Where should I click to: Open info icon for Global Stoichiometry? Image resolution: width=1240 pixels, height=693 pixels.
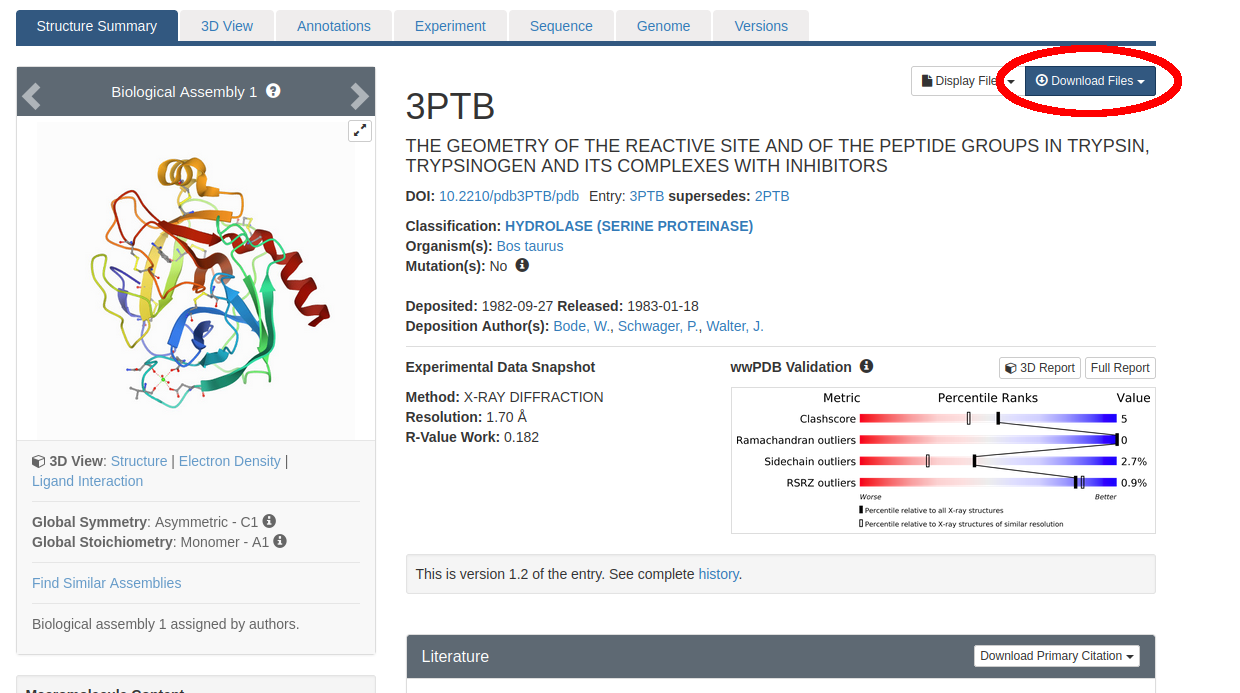pos(280,541)
